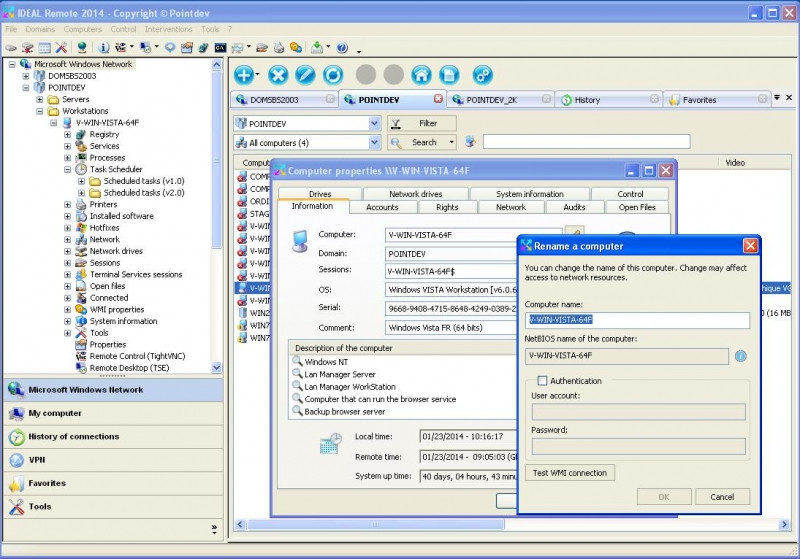
Task: Open the Open Files tab
Action: click(x=637, y=207)
